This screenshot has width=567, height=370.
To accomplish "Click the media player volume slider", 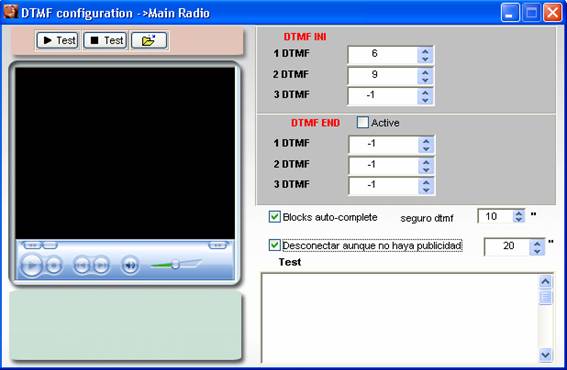I will click(176, 264).
